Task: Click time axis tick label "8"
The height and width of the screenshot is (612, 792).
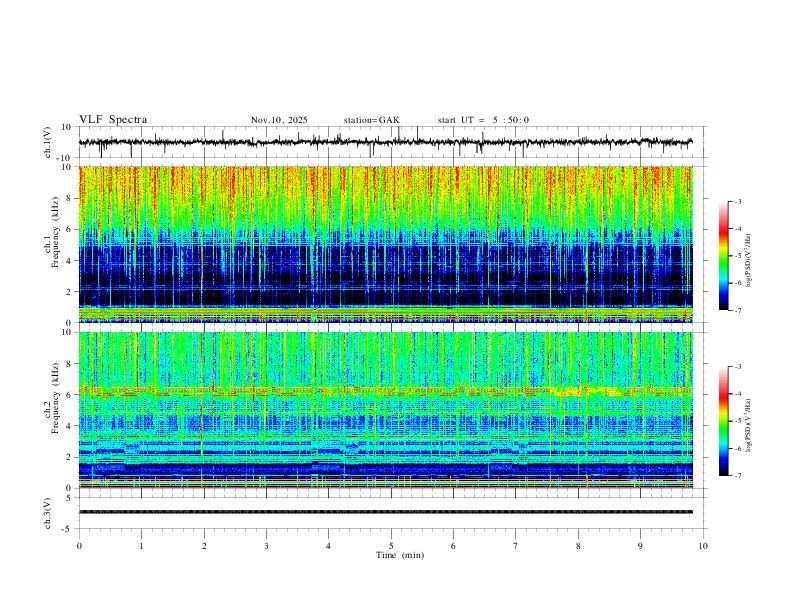Action: tap(578, 546)
